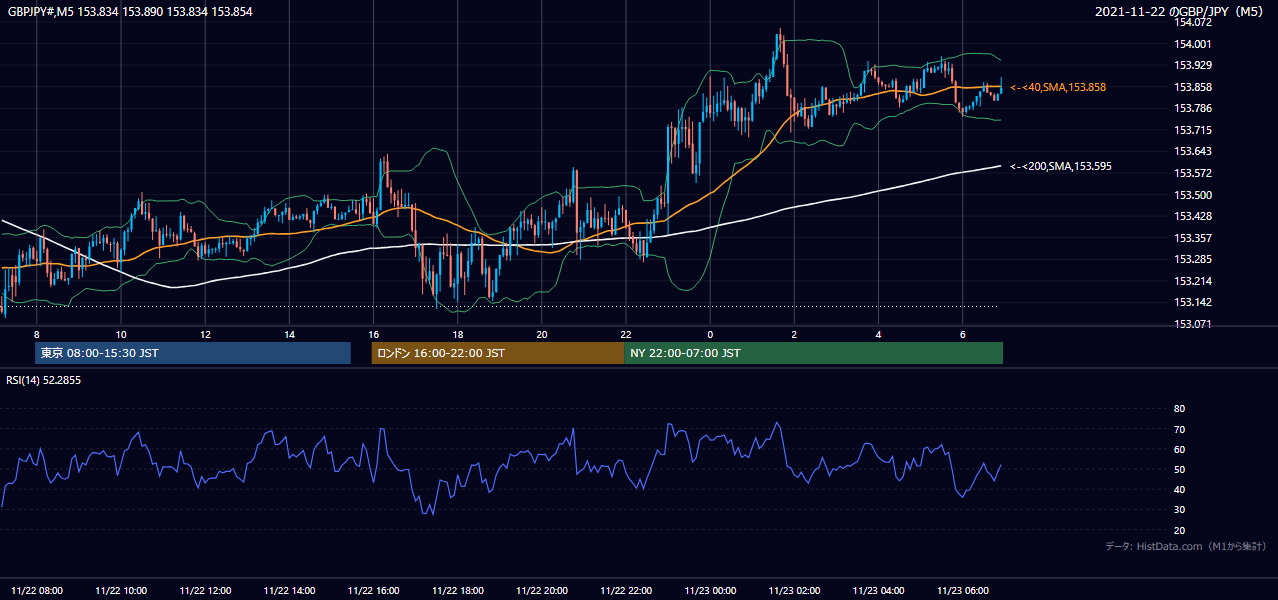
Task: Click hour label 16 under price chart
Action: [373, 334]
